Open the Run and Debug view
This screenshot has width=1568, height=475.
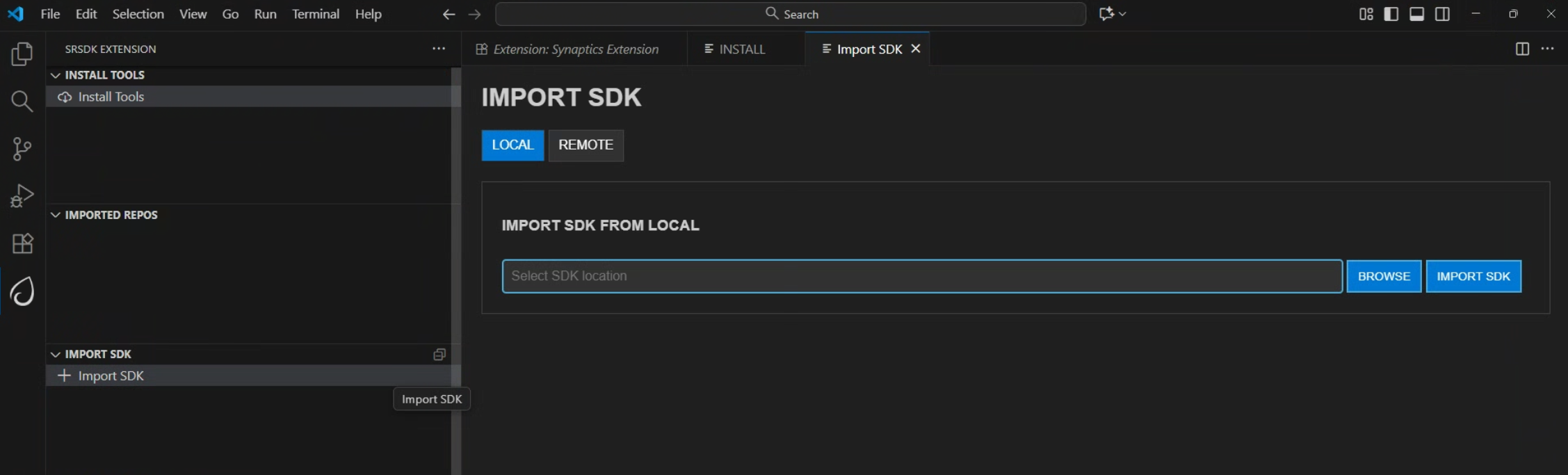click(x=22, y=196)
